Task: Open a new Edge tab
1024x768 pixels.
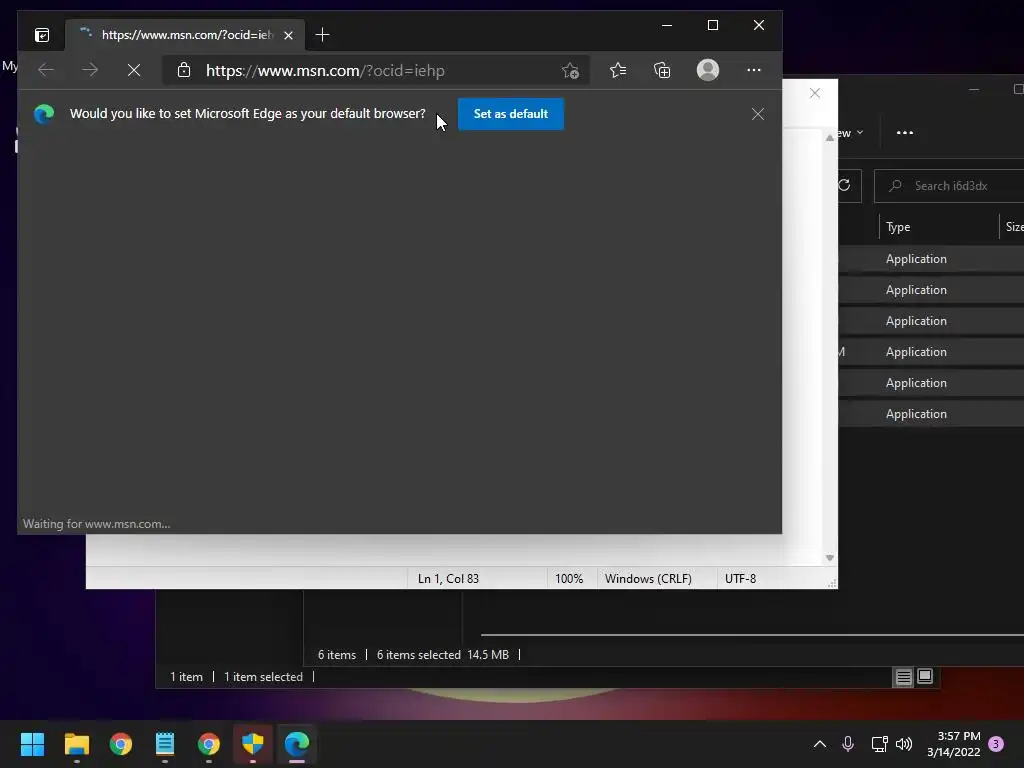Action: coord(322,35)
